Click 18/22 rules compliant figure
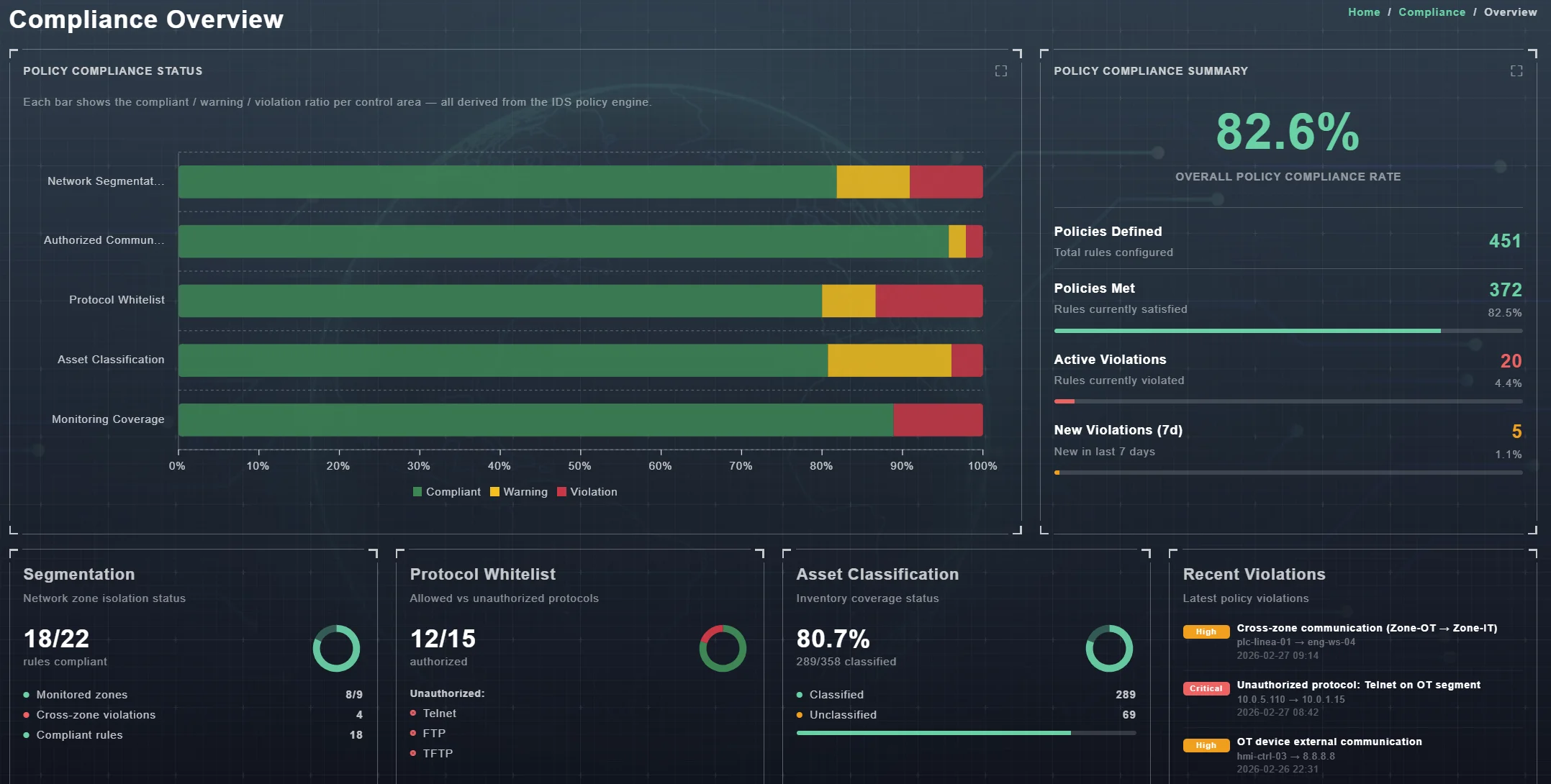 56,639
